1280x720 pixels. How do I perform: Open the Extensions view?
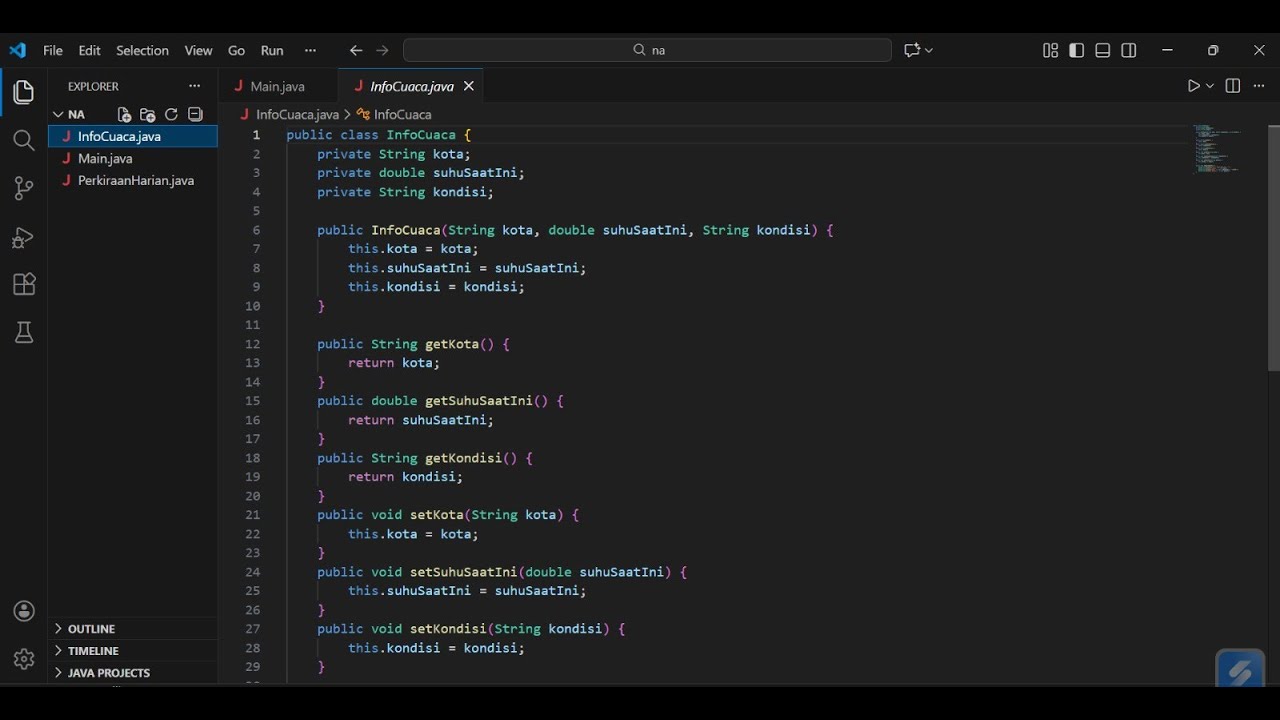coord(24,284)
